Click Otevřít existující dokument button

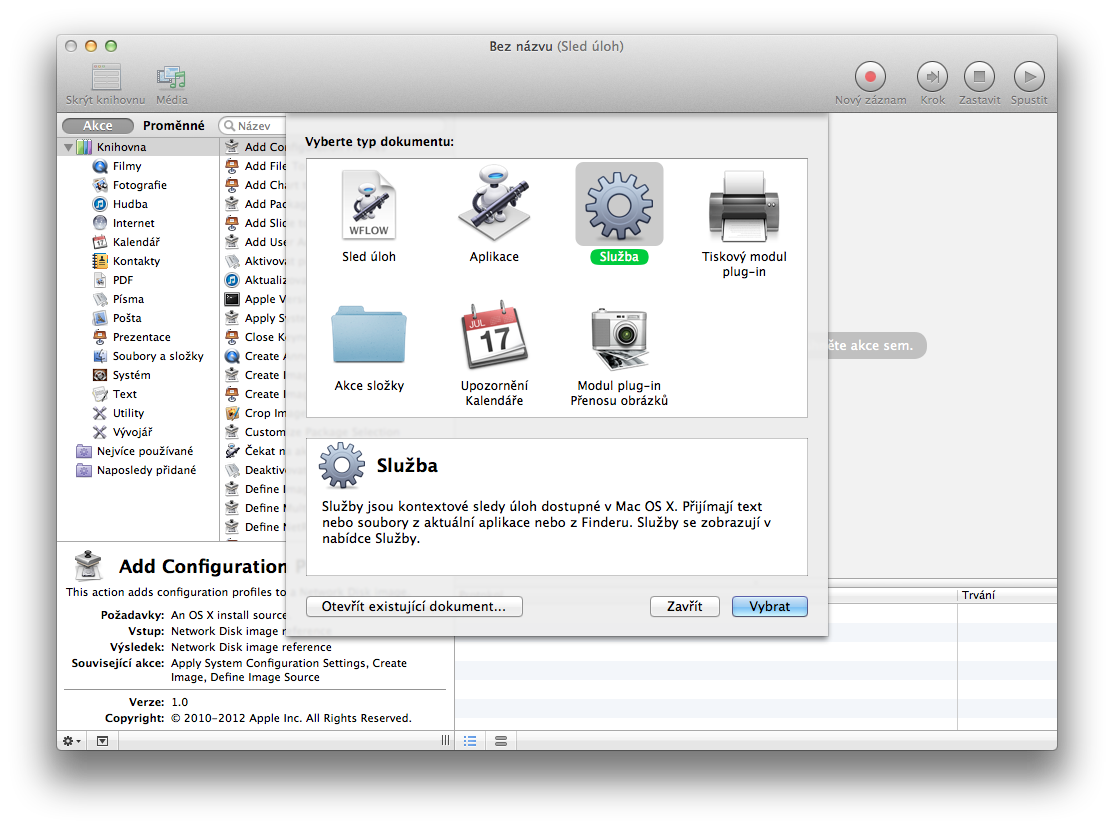414,606
